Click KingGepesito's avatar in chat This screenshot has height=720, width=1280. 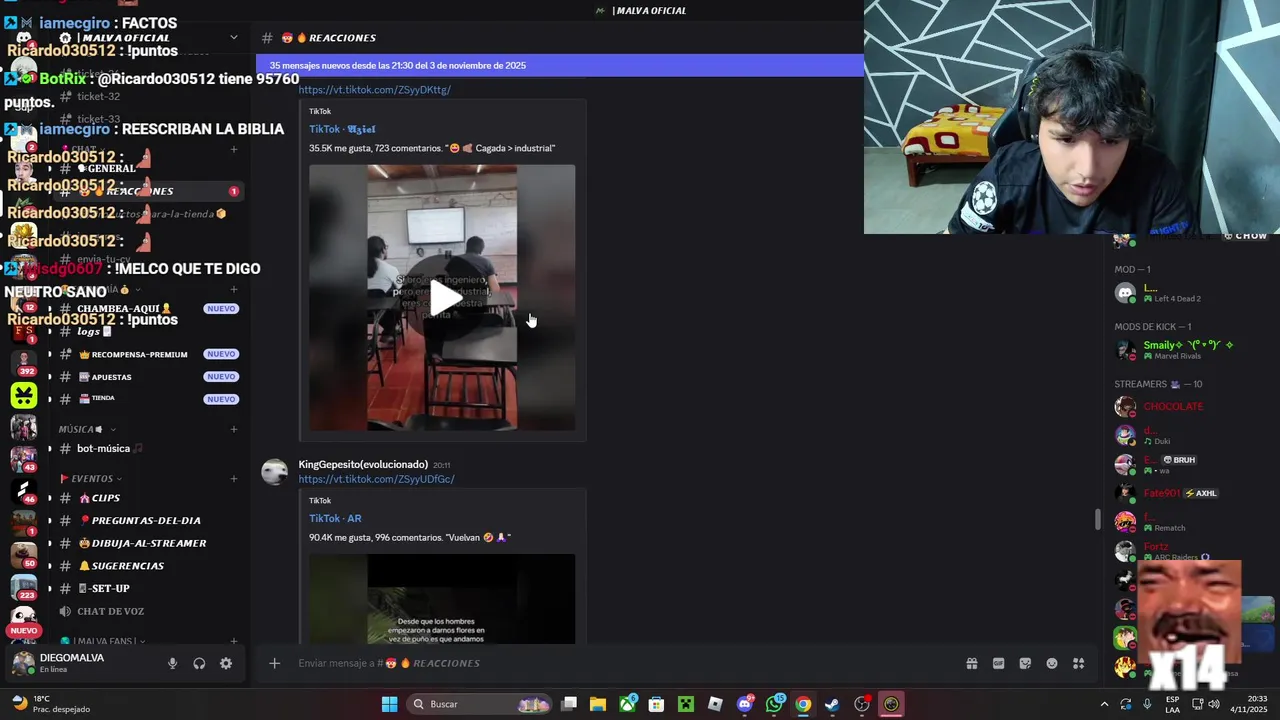(x=274, y=472)
